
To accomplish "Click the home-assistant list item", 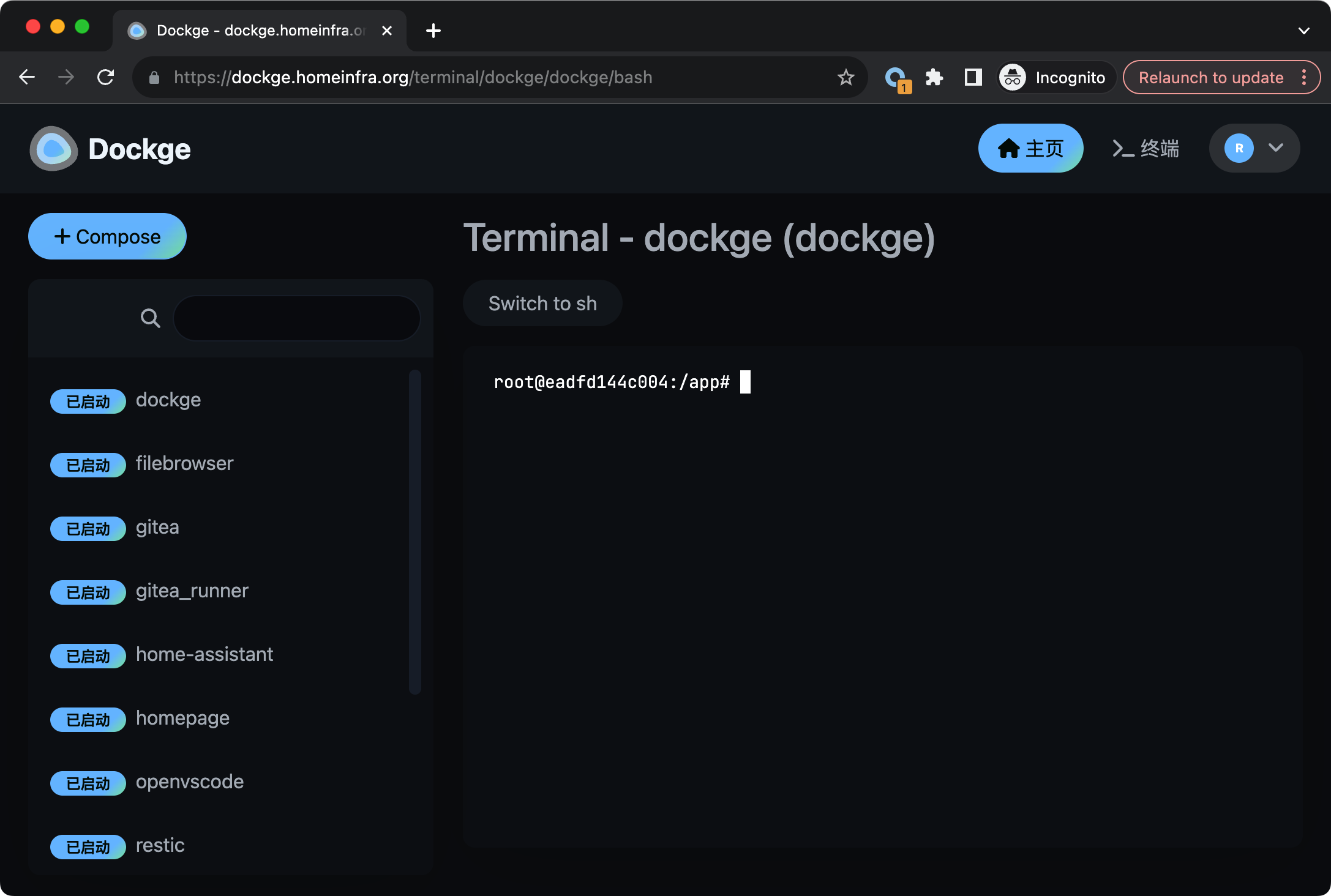I will (204, 654).
